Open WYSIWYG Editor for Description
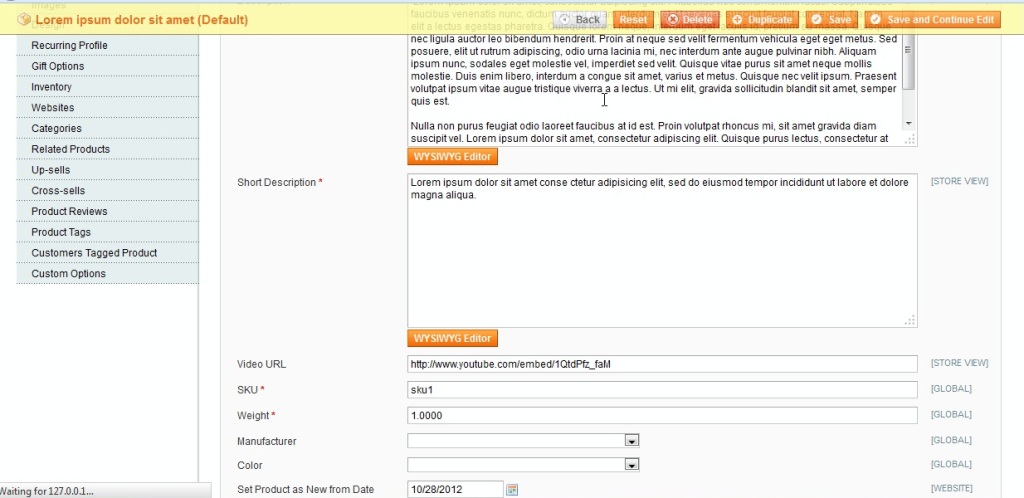The height and width of the screenshot is (498, 1024). [x=452, y=157]
